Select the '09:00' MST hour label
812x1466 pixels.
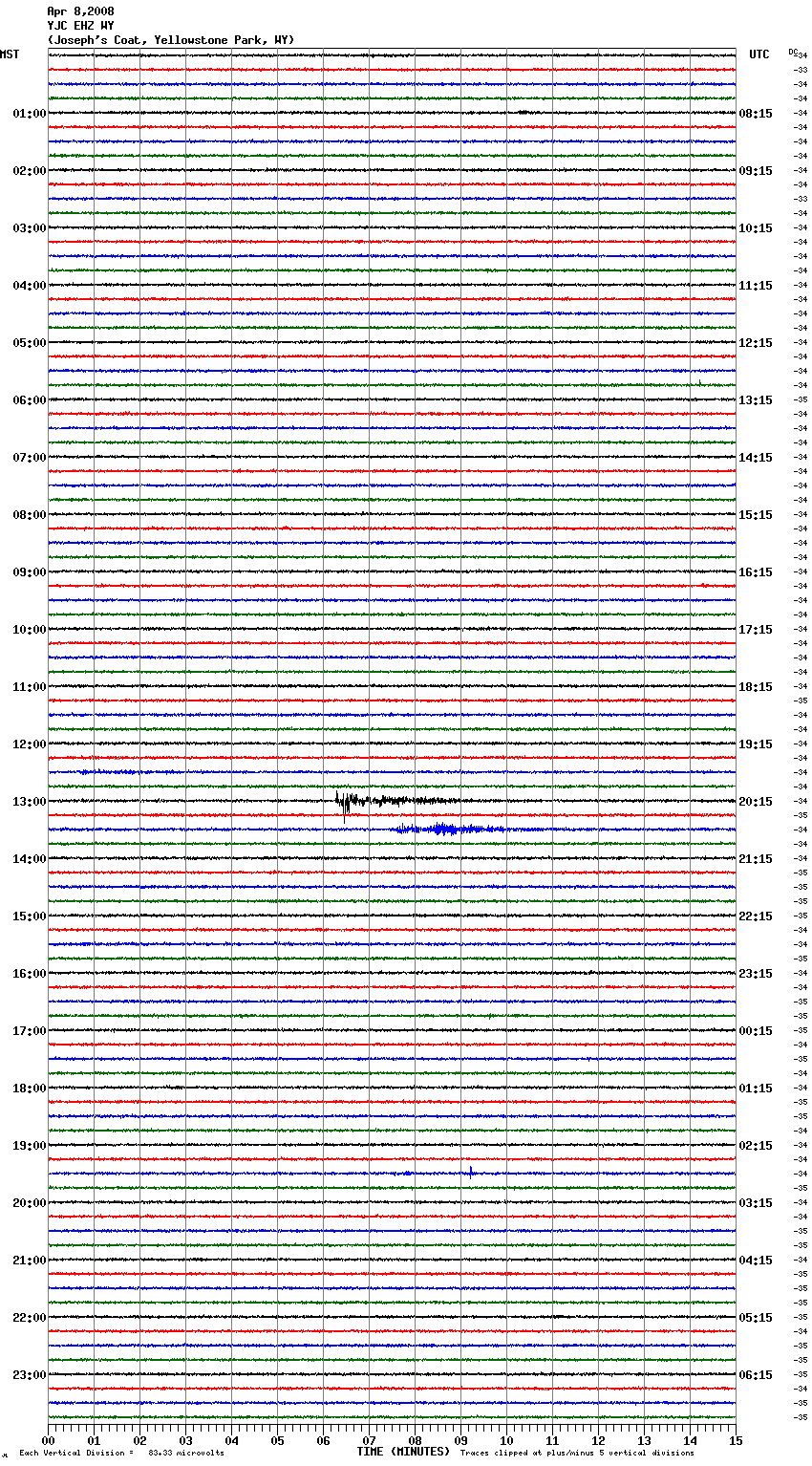pyautogui.click(x=30, y=572)
